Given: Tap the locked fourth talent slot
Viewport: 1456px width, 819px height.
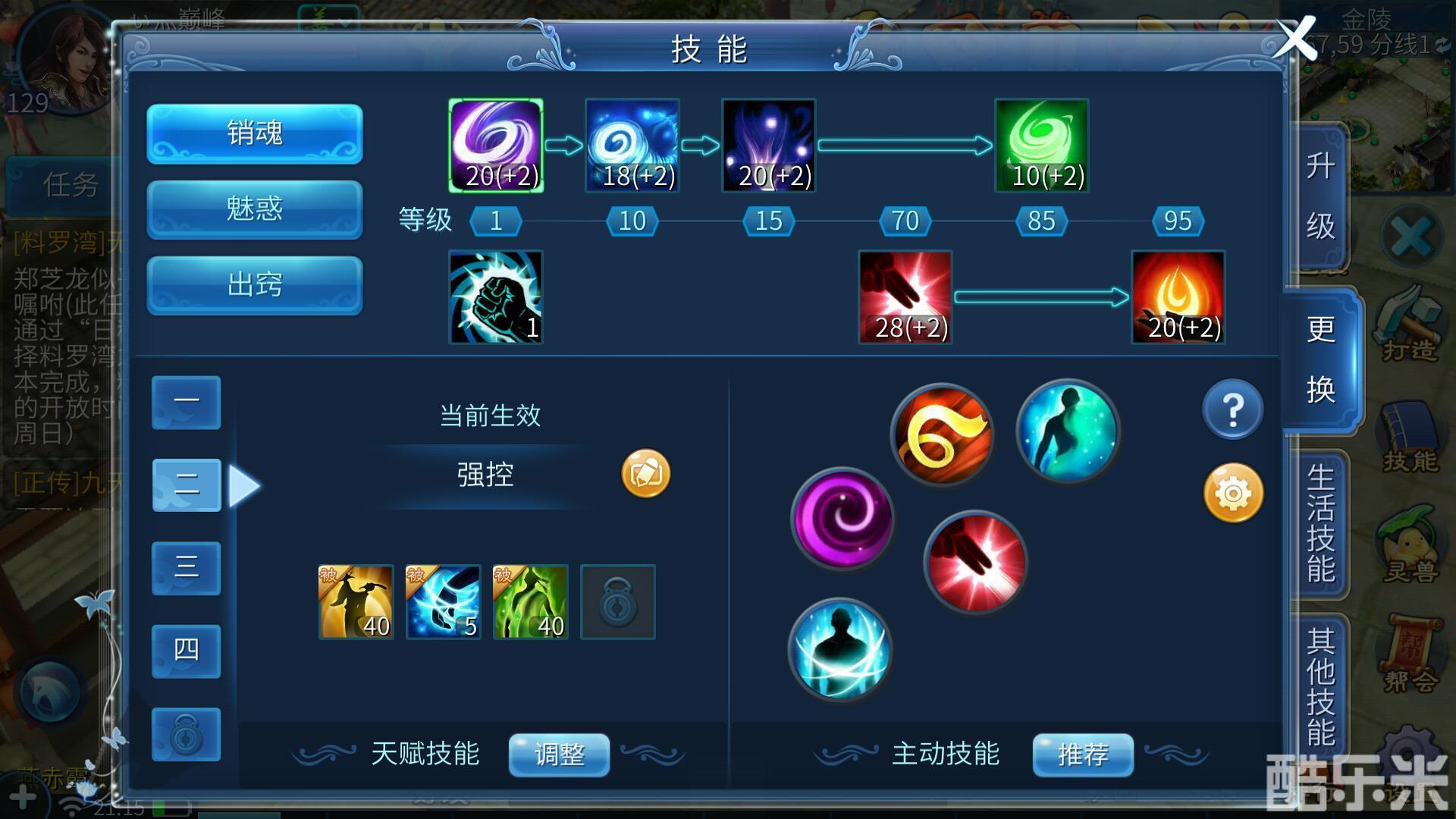Looking at the screenshot, I should click(x=618, y=602).
